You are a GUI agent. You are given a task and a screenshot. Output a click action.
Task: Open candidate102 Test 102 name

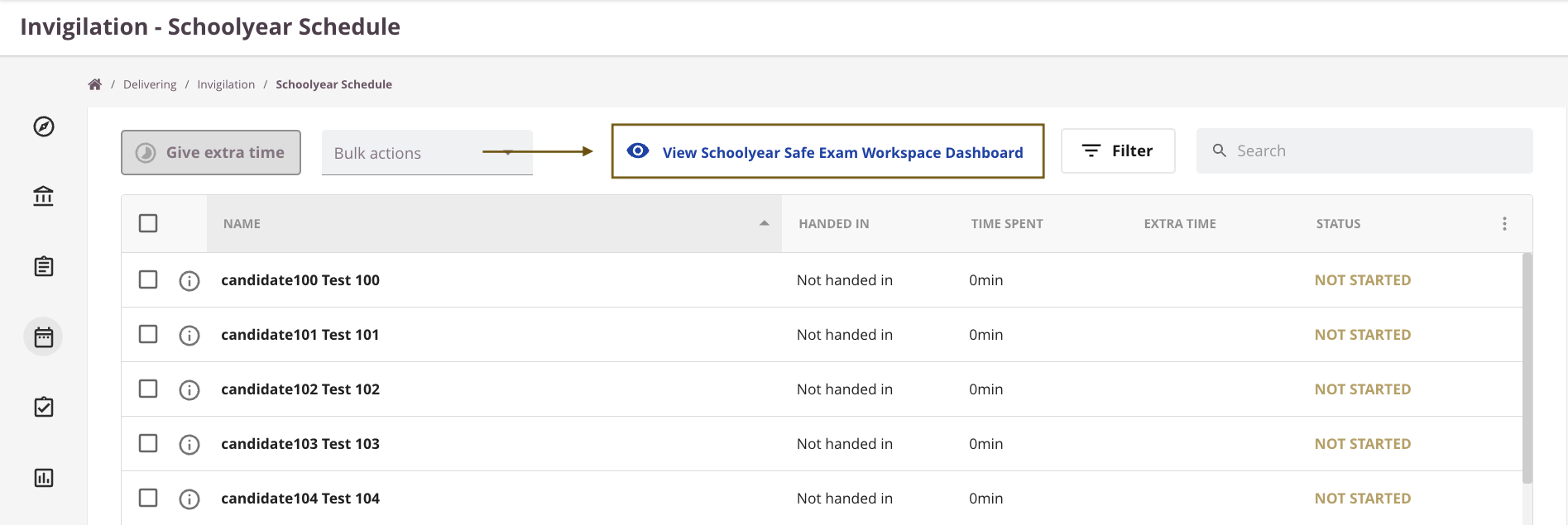coord(300,389)
